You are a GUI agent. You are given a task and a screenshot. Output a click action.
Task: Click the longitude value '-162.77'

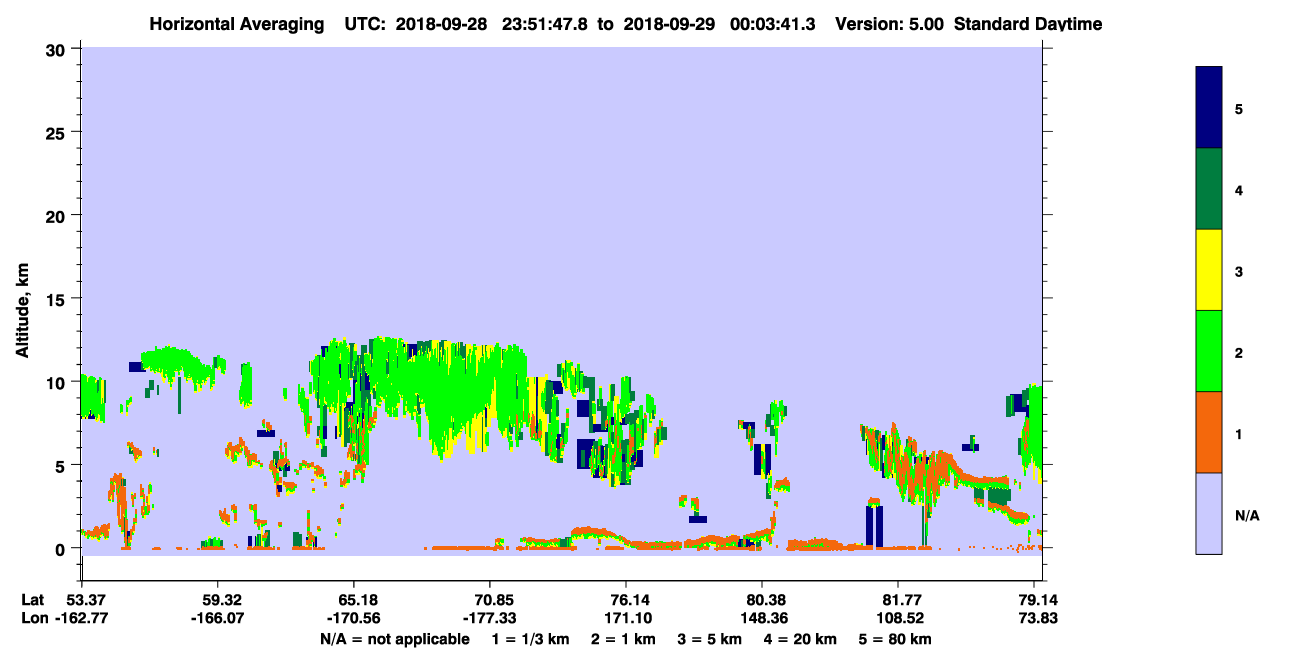(82, 618)
